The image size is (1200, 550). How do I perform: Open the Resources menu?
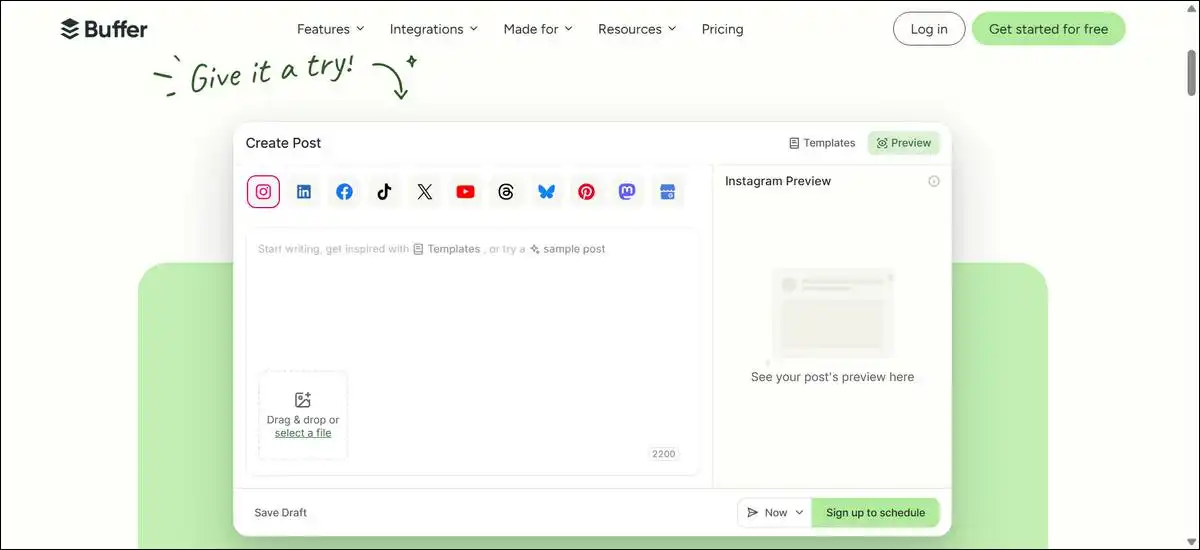coord(637,29)
